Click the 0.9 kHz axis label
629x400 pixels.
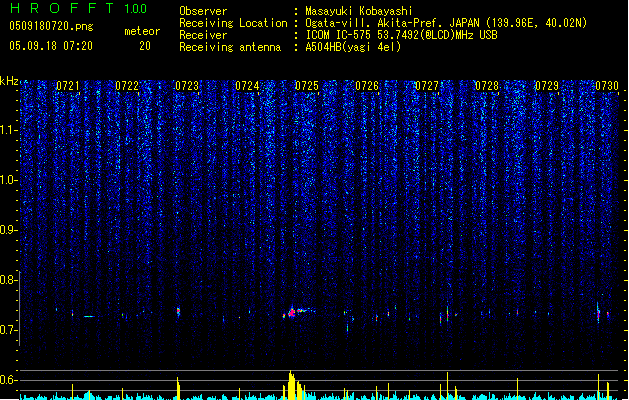pyautogui.click(x=8, y=230)
